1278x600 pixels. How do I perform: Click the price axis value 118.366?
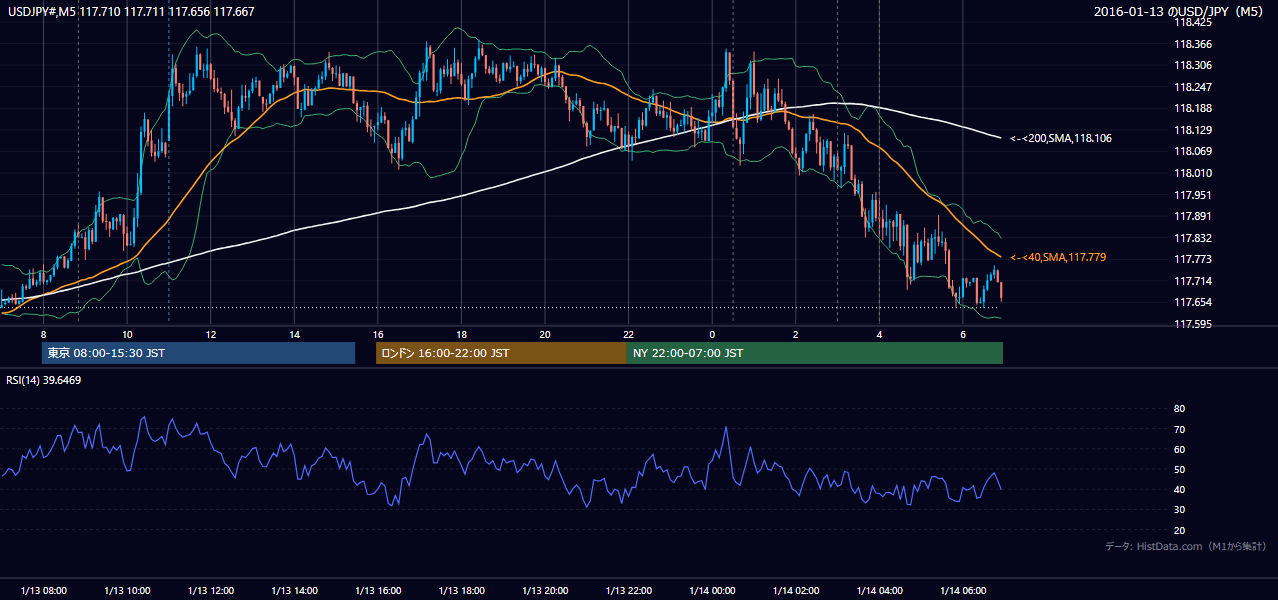point(1193,44)
